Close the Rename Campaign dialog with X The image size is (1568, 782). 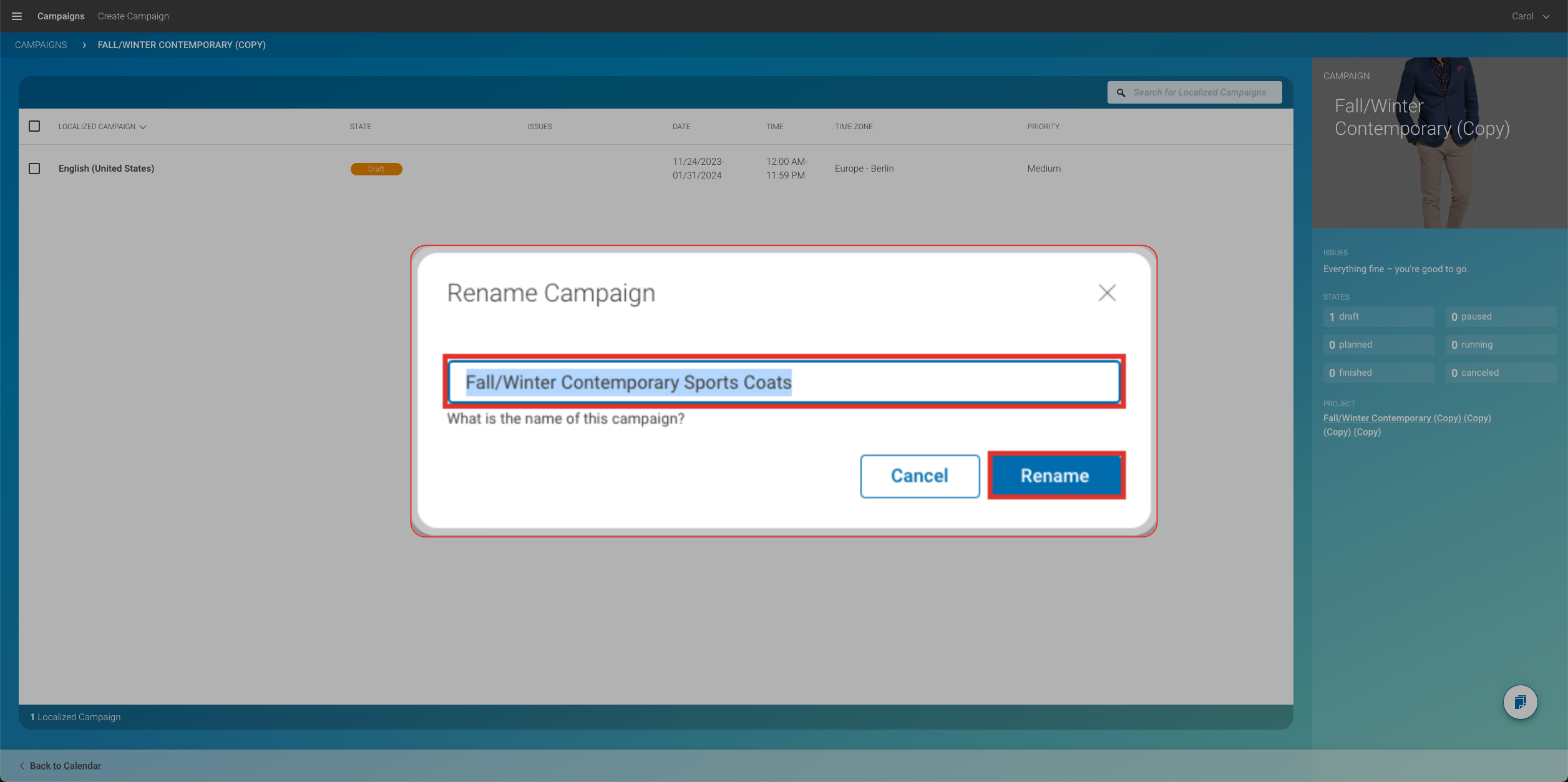click(x=1107, y=293)
